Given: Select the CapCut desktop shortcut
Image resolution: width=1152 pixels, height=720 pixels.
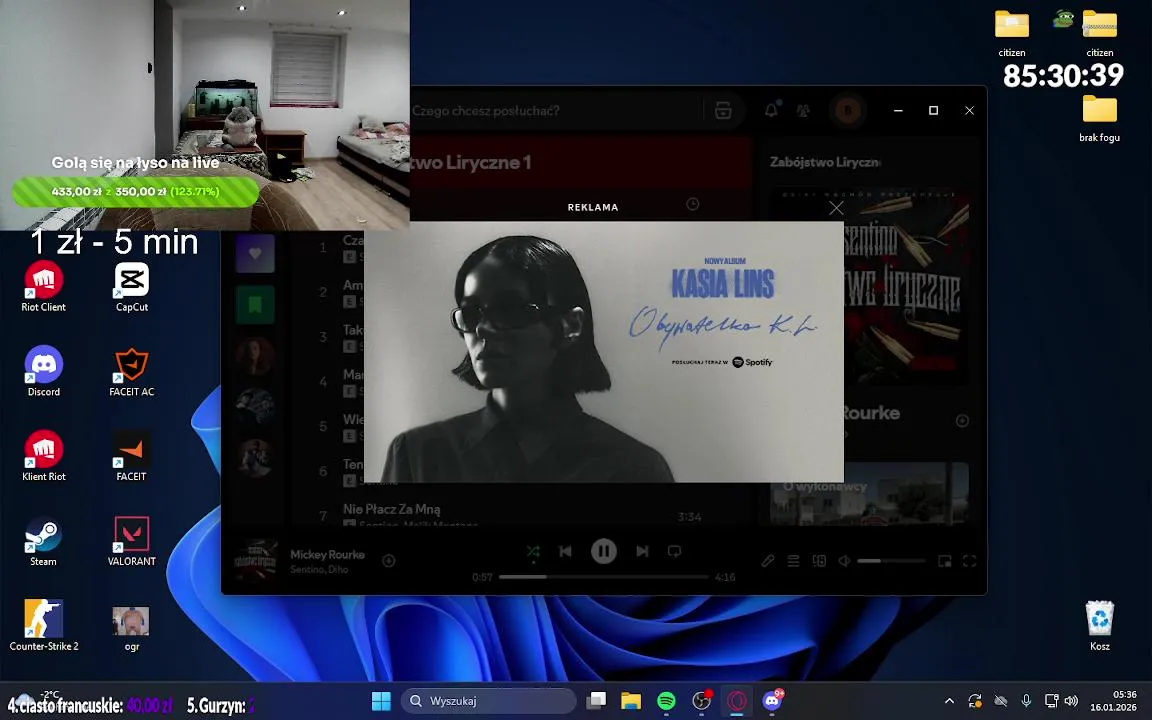Looking at the screenshot, I should tap(132, 287).
